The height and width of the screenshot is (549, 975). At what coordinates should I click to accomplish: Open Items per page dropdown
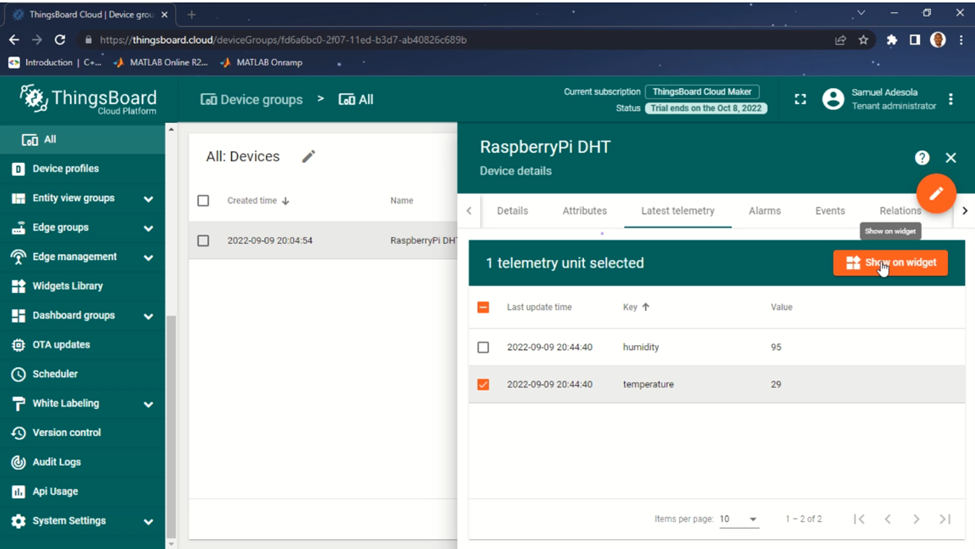click(739, 519)
